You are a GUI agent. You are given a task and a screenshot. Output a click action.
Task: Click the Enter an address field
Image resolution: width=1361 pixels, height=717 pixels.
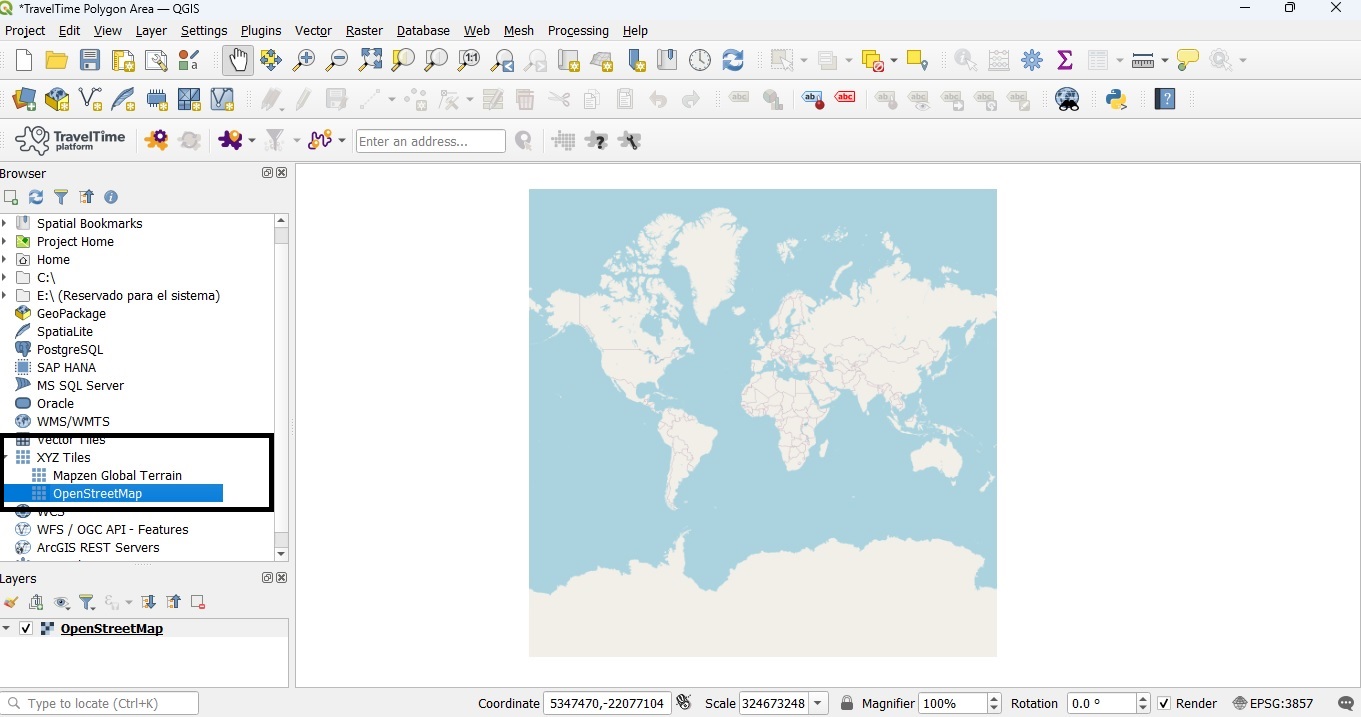coord(430,142)
